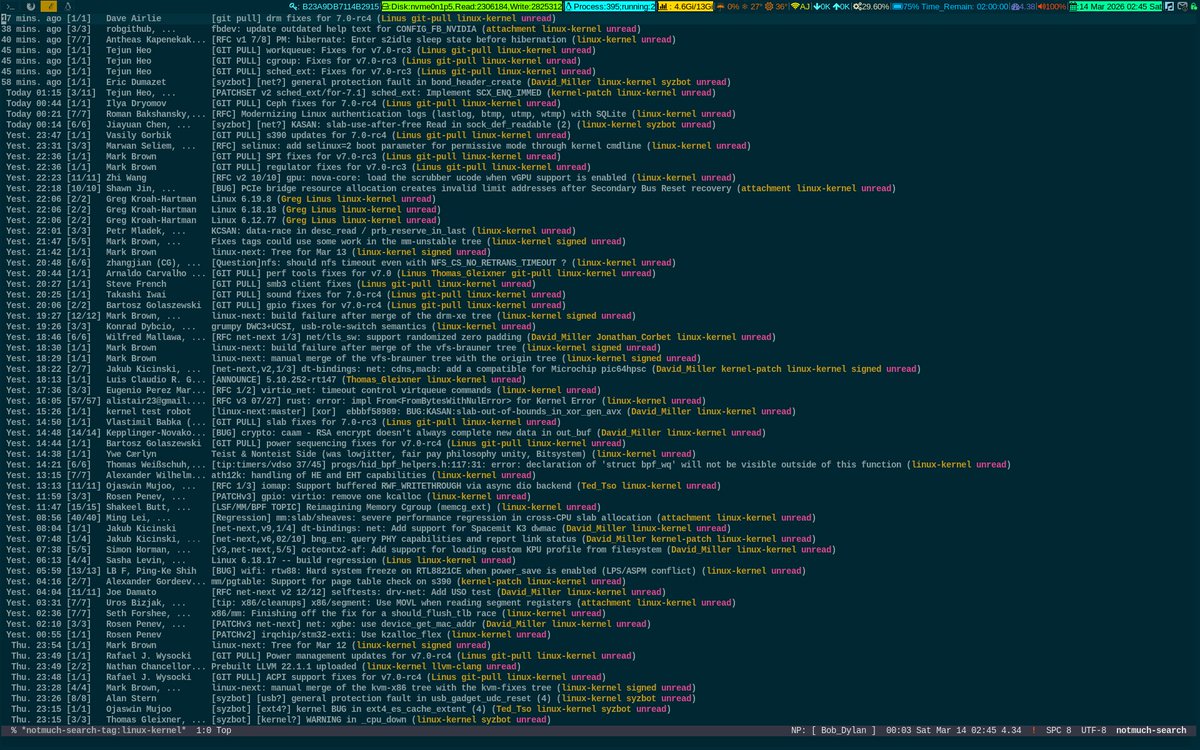Click the upload speed 0K arrow
This screenshot has width=1200, height=750.
pos(843,7)
